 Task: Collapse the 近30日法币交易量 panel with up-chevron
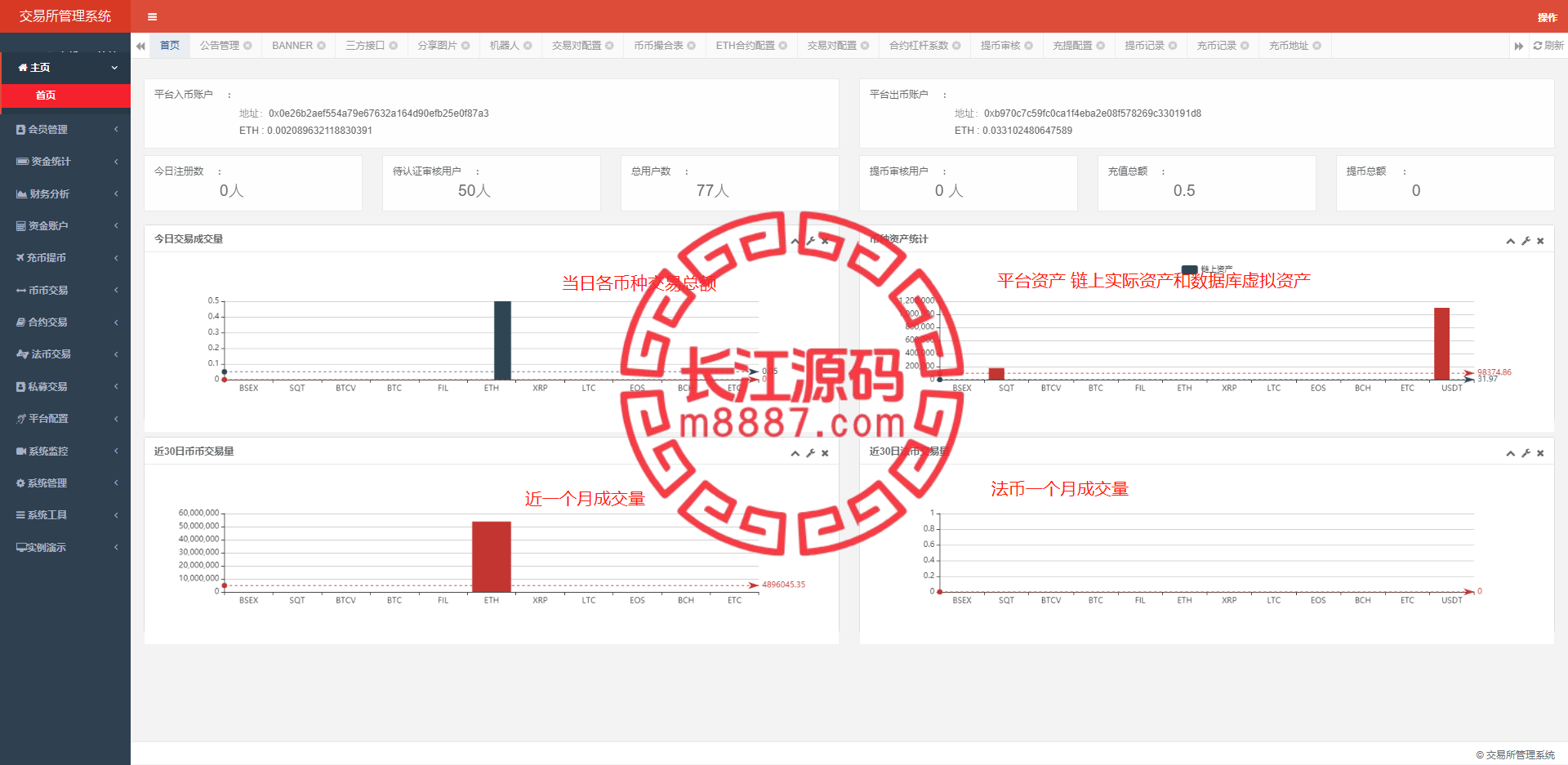[x=1511, y=453]
